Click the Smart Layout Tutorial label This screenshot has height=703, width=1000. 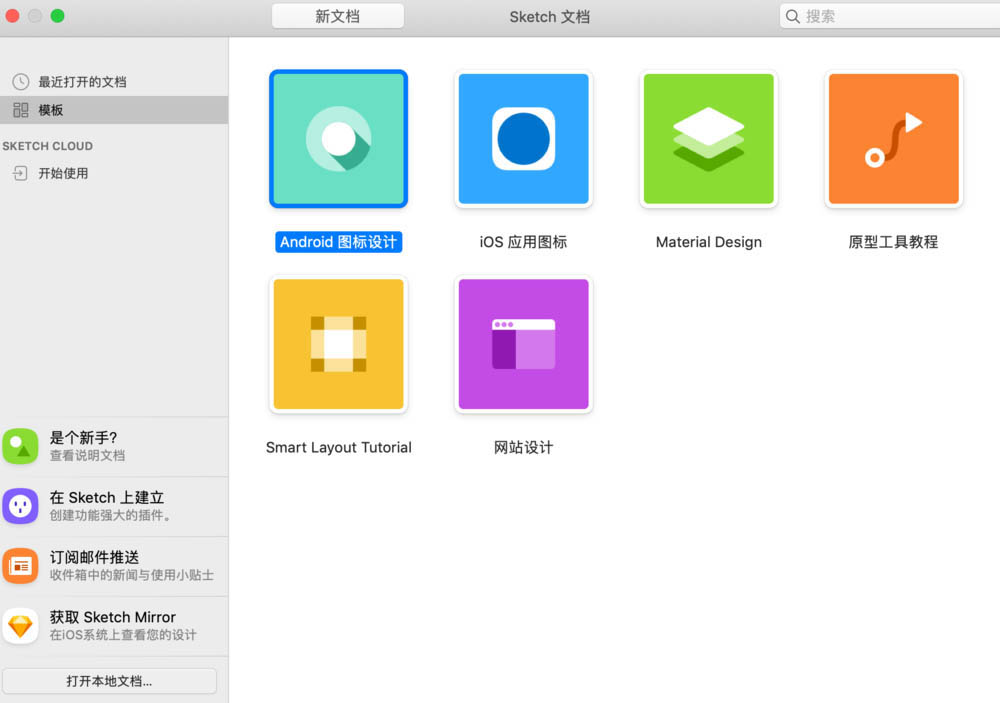tap(338, 447)
